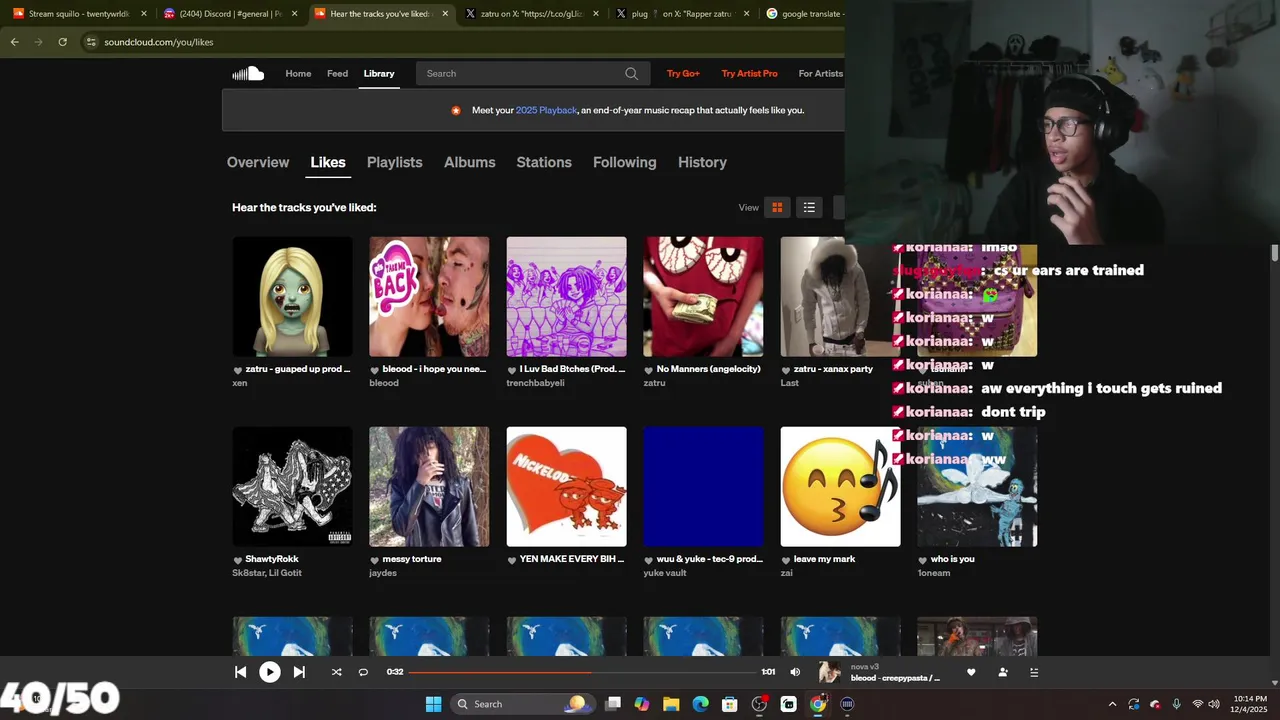Toggle shuffle in the player bar
Viewport: 1280px width, 720px height.
[x=336, y=672]
